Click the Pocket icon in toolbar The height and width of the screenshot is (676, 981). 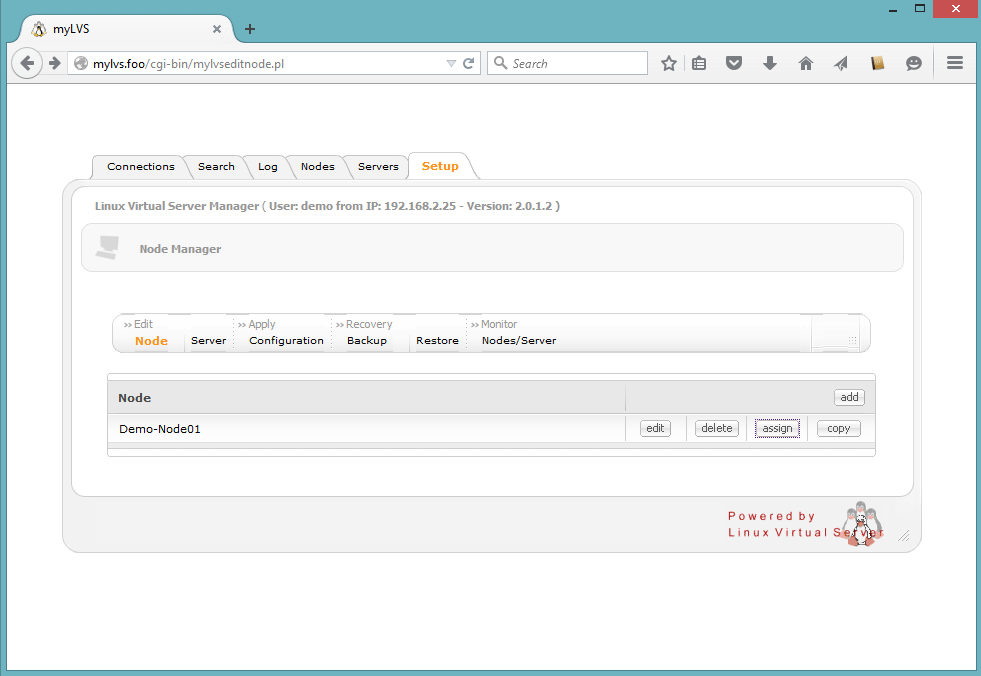(x=734, y=63)
